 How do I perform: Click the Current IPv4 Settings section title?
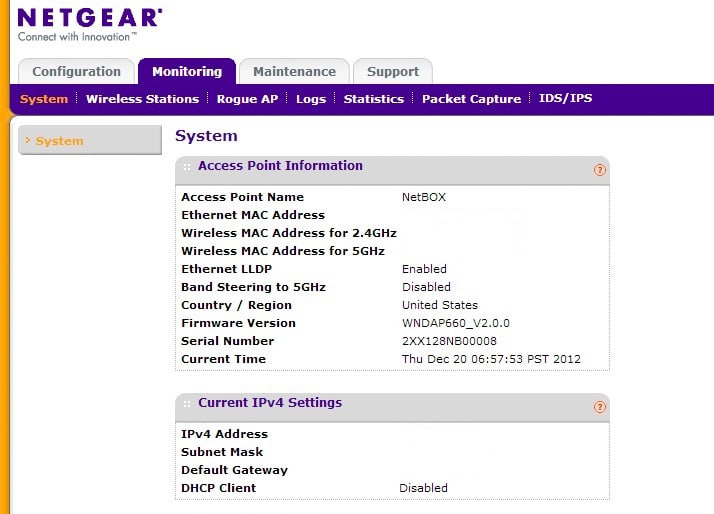pyautogui.click(x=270, y=402)
